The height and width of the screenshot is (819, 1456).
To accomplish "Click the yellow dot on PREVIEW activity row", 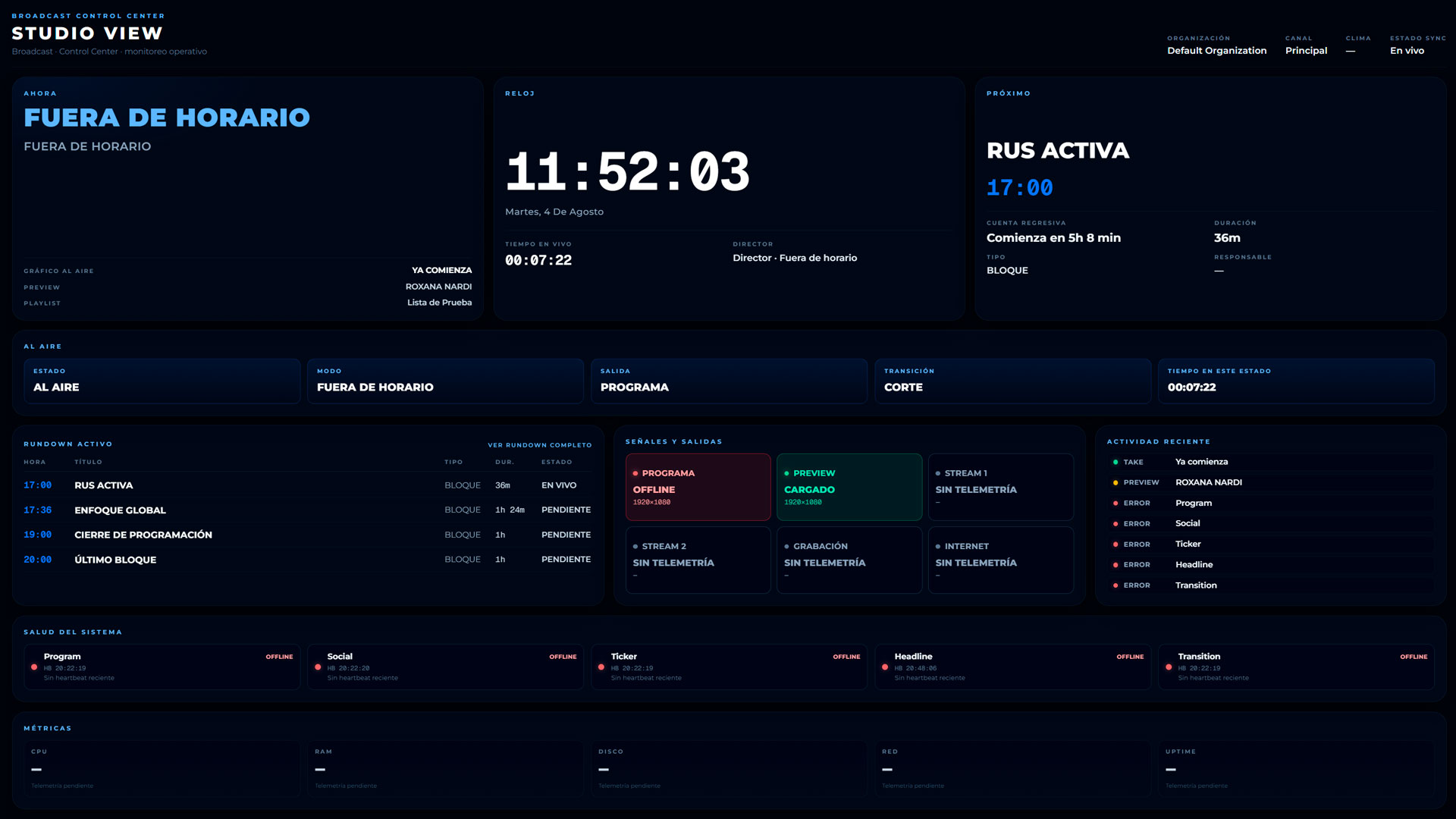I will [x=1116, y=482].
